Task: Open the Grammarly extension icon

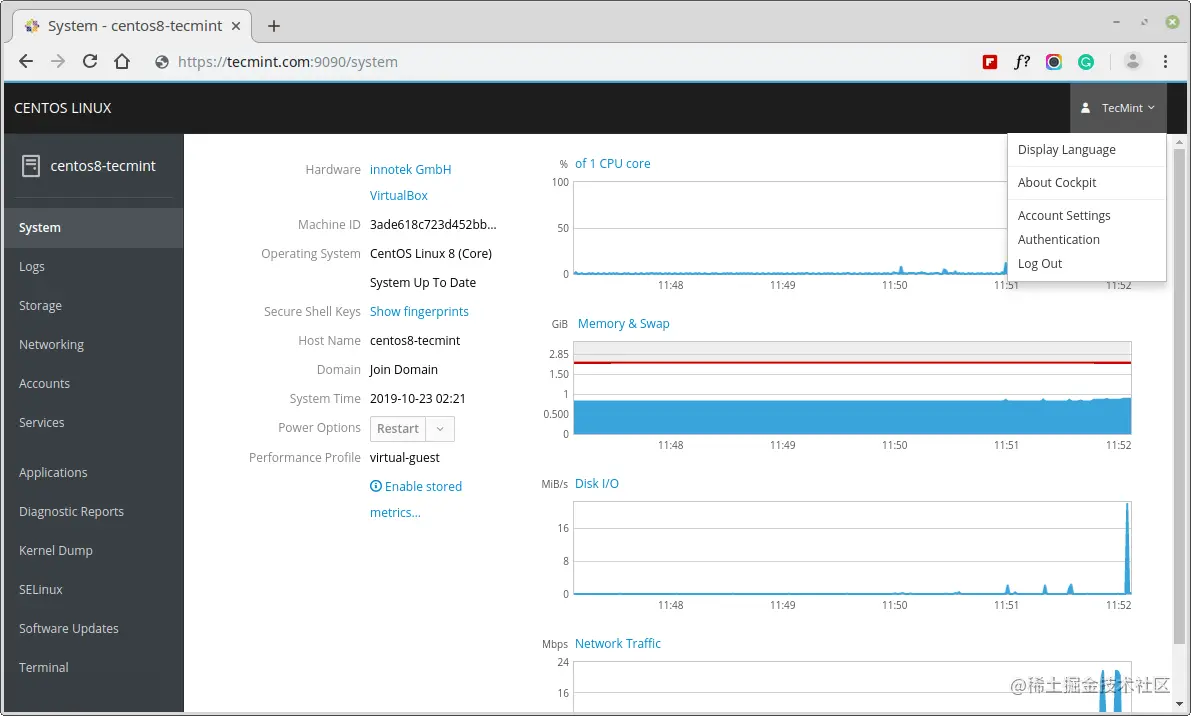Action: coord(1086,62)
